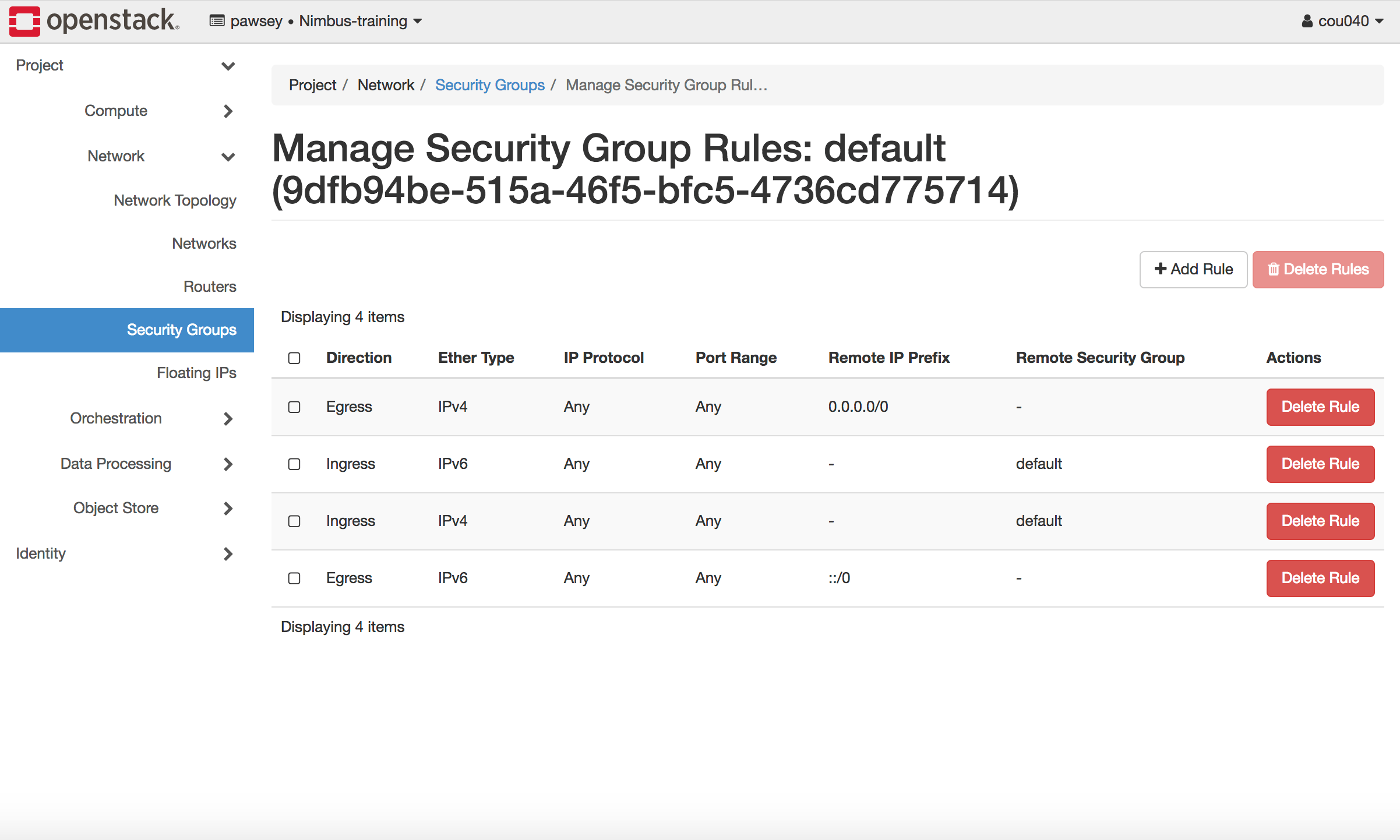Image resolution: width=1400 pixels, height=840 pixels.
Task: Delete the Egress IPv6 rule
Action: coord(1320,578)
